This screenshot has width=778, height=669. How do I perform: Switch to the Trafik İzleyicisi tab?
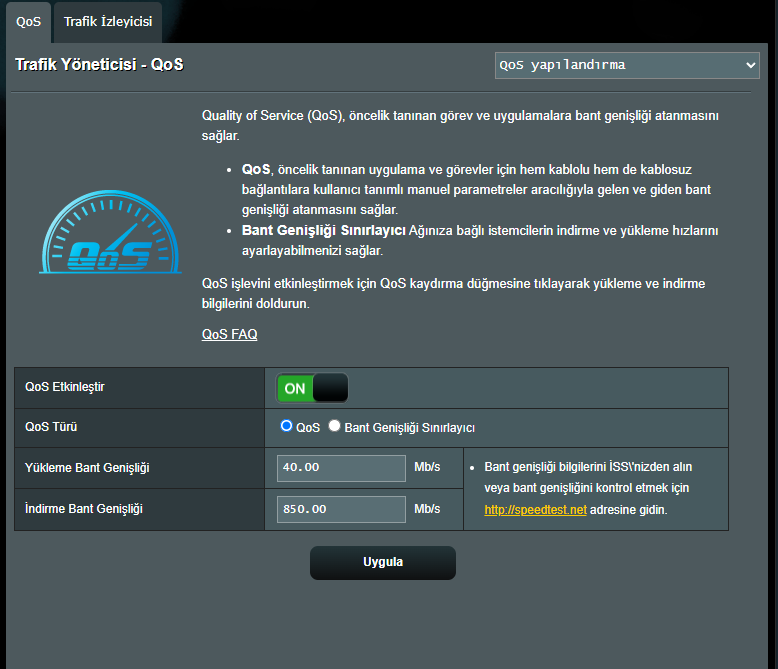tap(107, 21)
